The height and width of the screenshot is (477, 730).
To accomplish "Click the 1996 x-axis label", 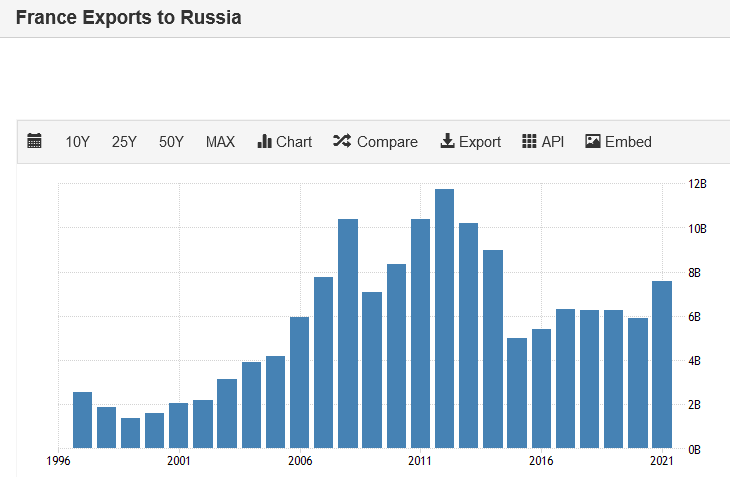I will (x=58, y=461).
